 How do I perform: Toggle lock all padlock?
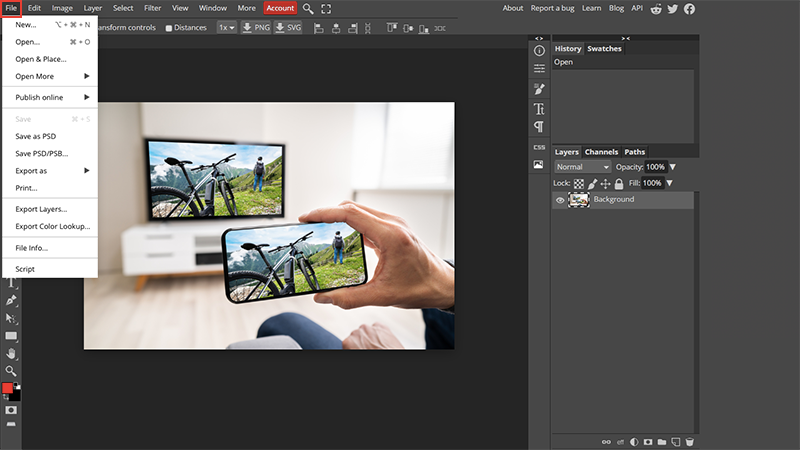(619, 184)
